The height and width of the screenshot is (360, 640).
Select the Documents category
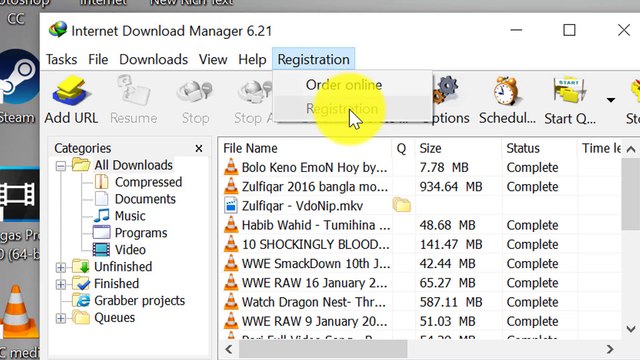(145, 199)
